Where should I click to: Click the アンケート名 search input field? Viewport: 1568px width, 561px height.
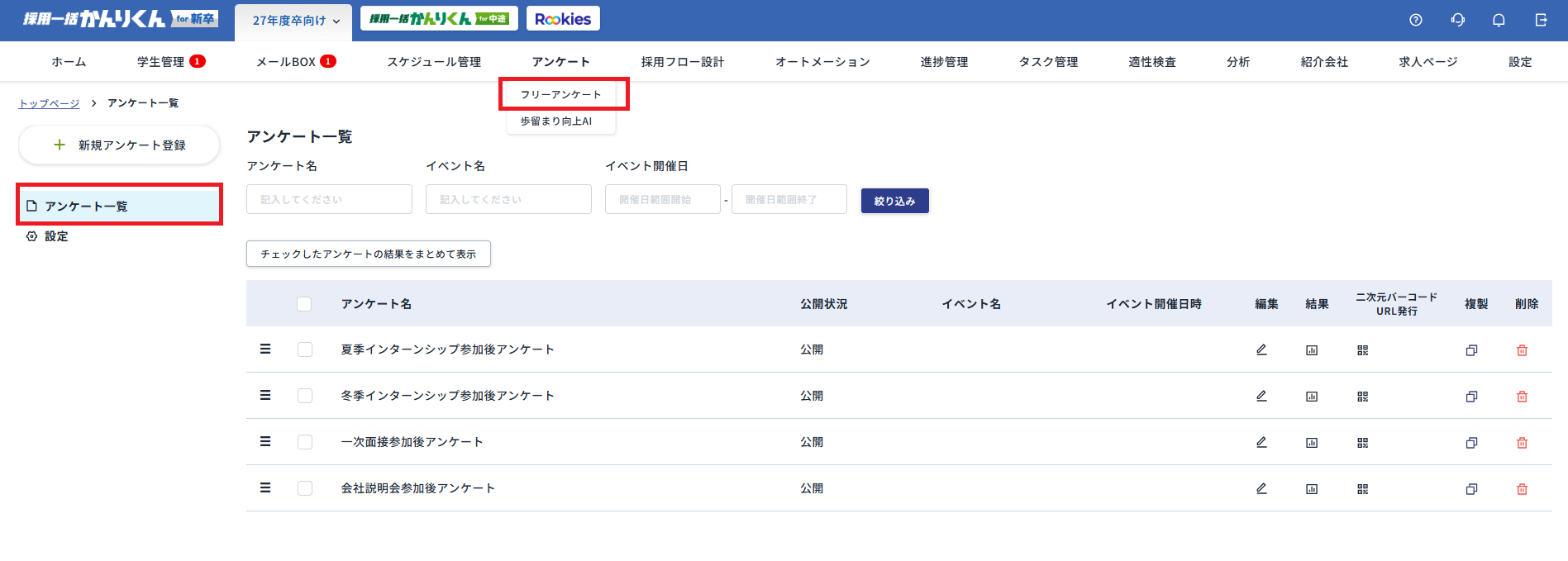(x=329, y=199)
